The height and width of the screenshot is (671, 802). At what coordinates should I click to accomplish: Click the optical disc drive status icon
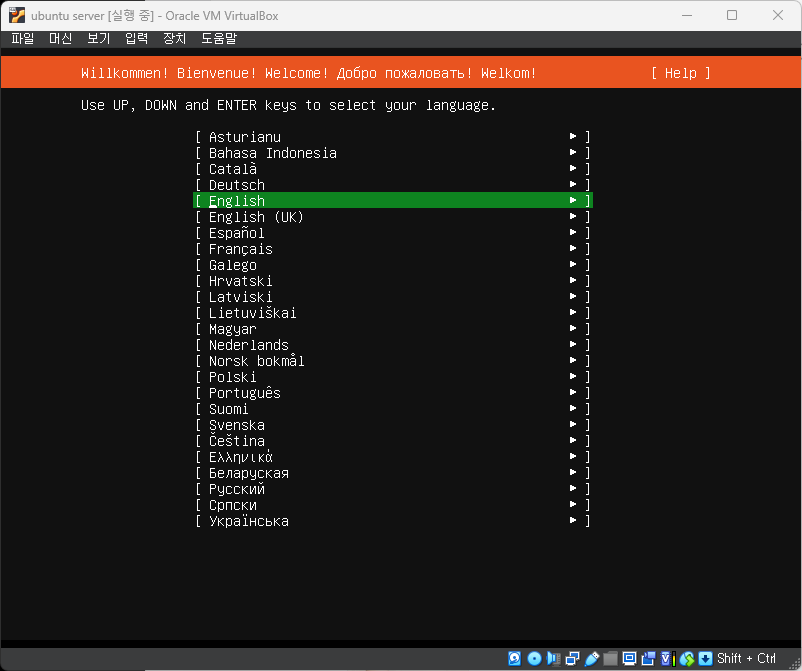coord(534,658)
